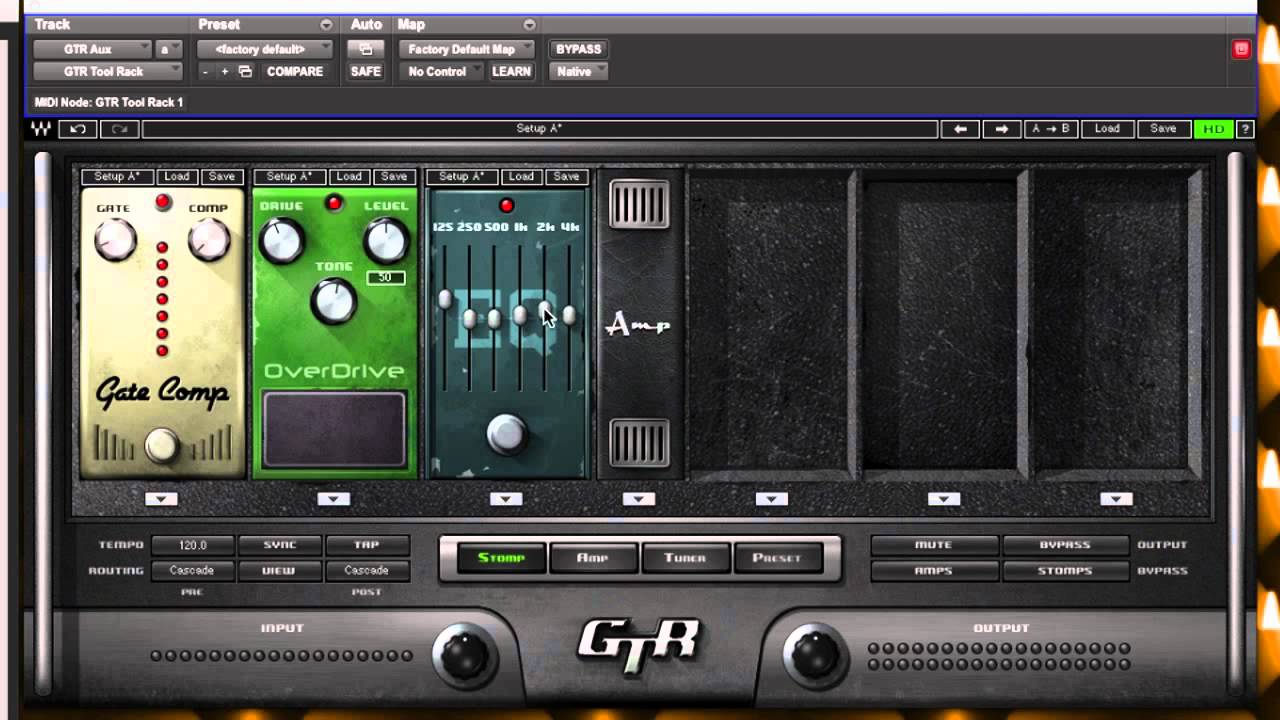Image resolution: width=1280 pixels, height=720 pixels.
Task: Open the 'a' insert slot dropdown
Action: pos(170,49)
